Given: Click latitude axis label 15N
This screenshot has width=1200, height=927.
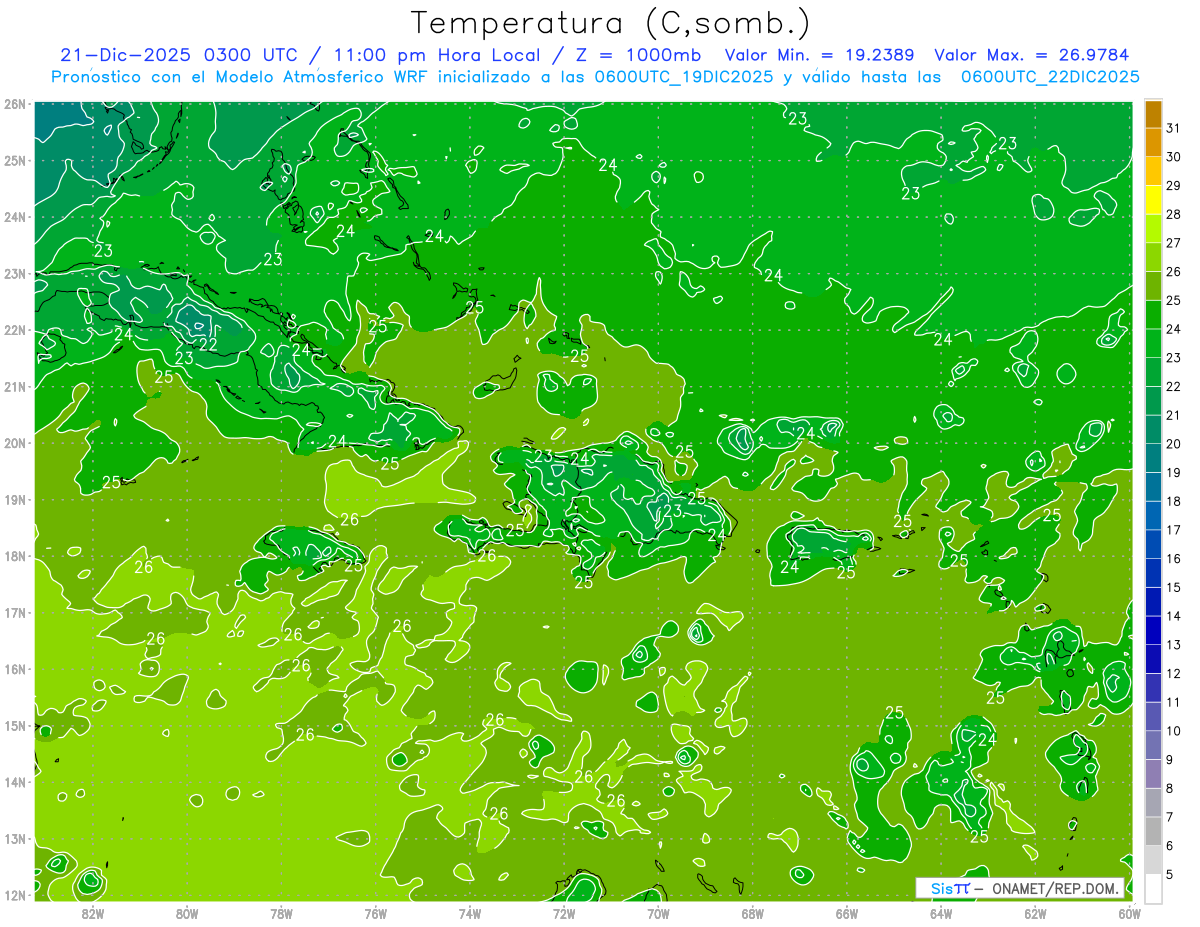Looking at the screenshot, I should tap(15, 725).
